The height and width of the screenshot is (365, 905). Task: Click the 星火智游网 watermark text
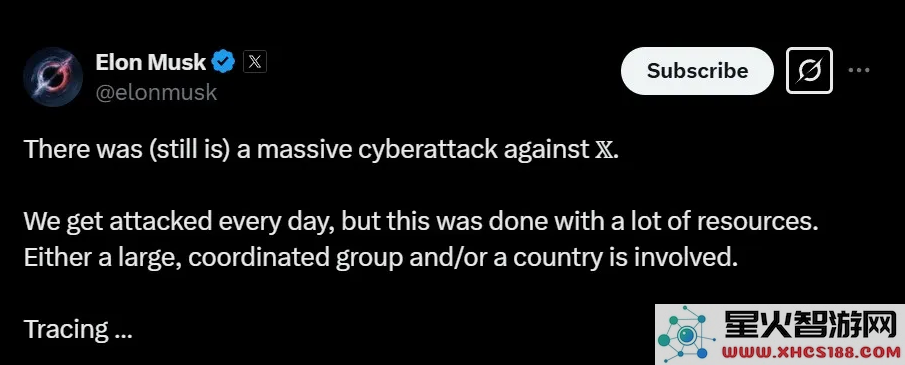[x=812, y=325]
